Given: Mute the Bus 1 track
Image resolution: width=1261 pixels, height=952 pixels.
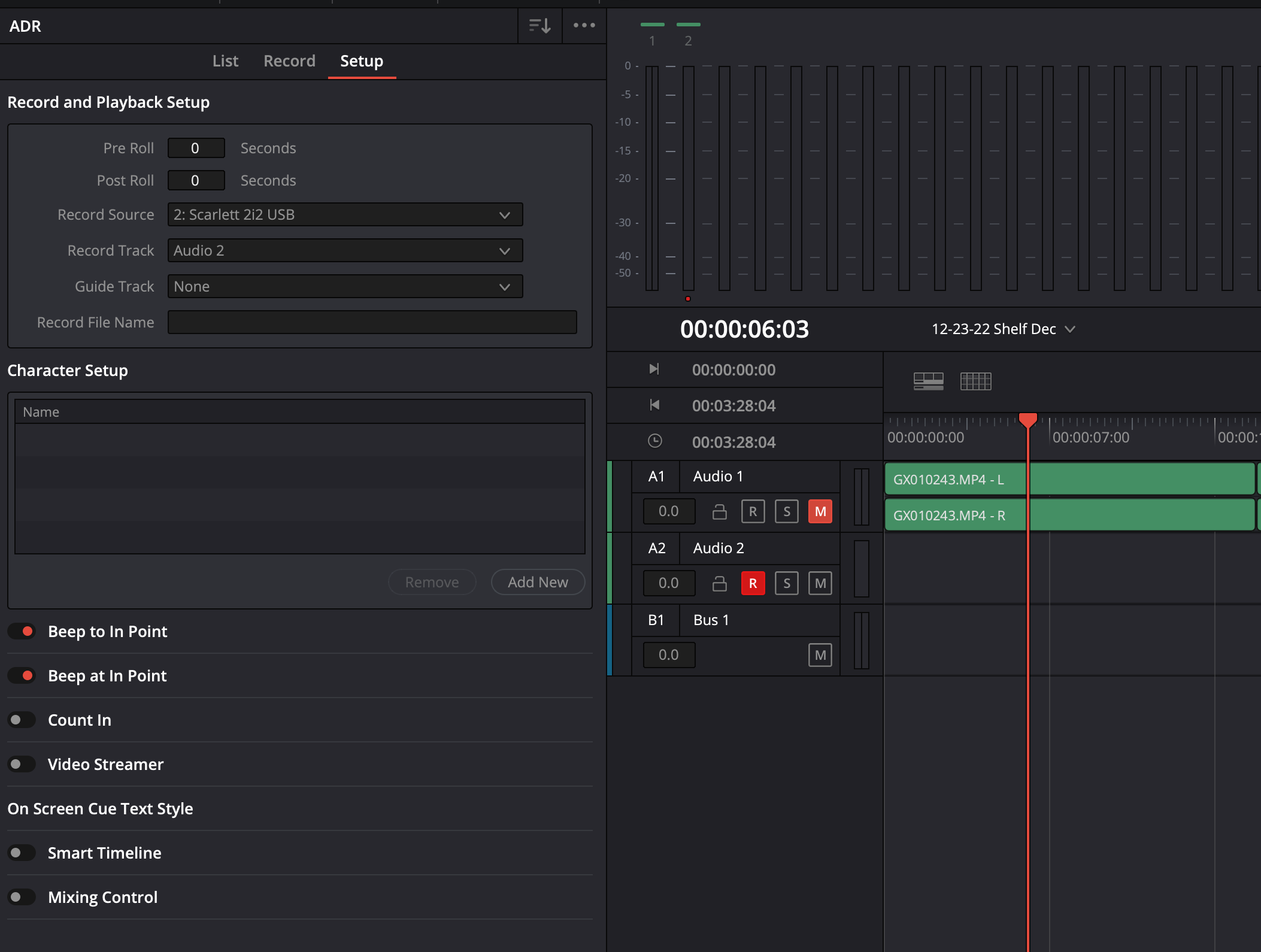Looking at the screenshot, I should [x=820, y=655].
